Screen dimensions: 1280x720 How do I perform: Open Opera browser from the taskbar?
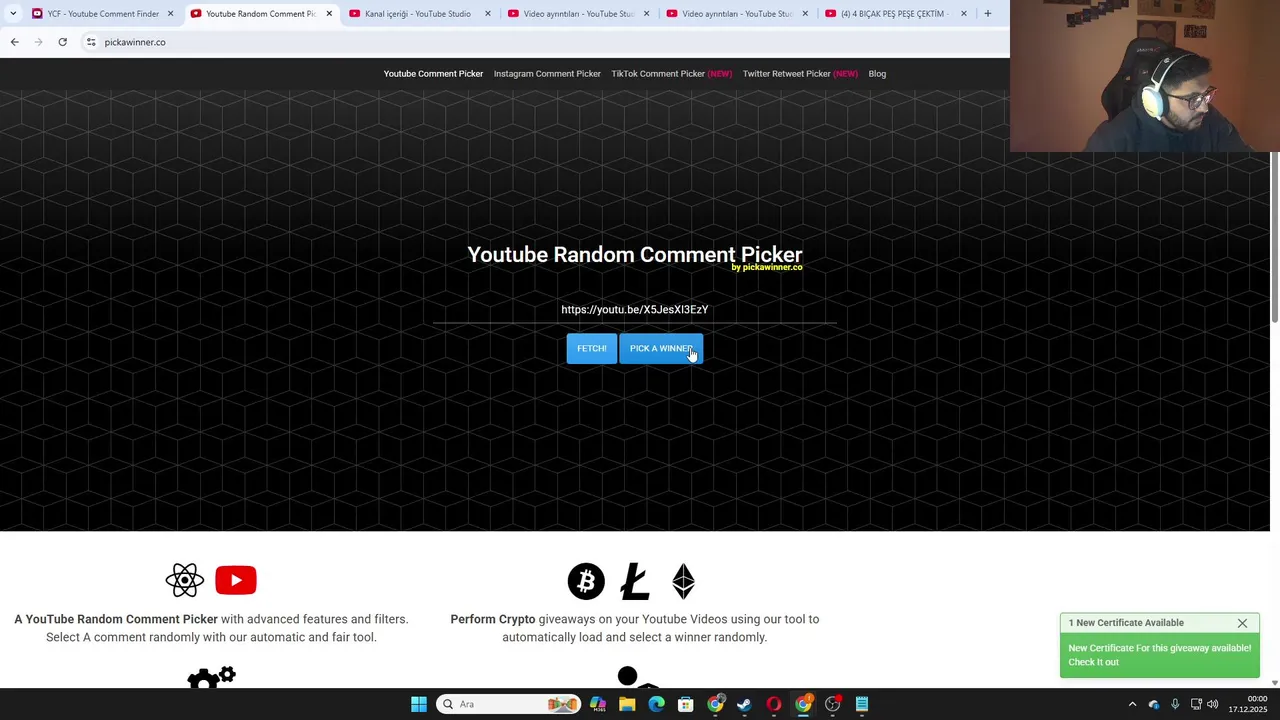[774, 704]
